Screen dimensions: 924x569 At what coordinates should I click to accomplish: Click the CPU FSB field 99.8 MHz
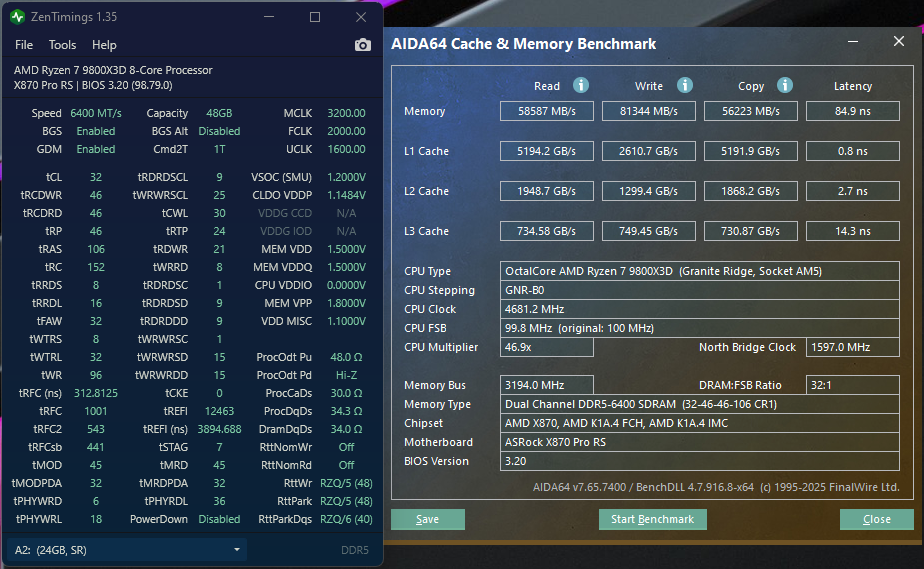(699, 328)
